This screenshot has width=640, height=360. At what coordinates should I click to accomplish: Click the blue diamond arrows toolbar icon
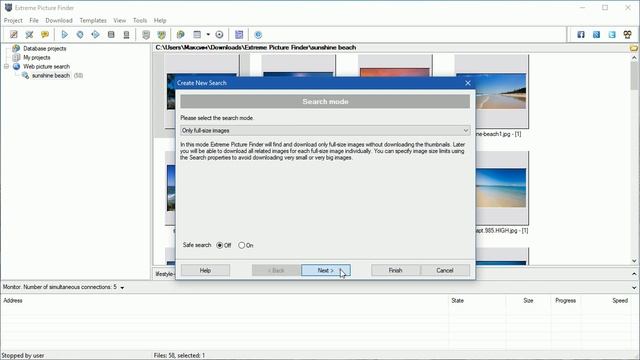click(x=96, y=35)
